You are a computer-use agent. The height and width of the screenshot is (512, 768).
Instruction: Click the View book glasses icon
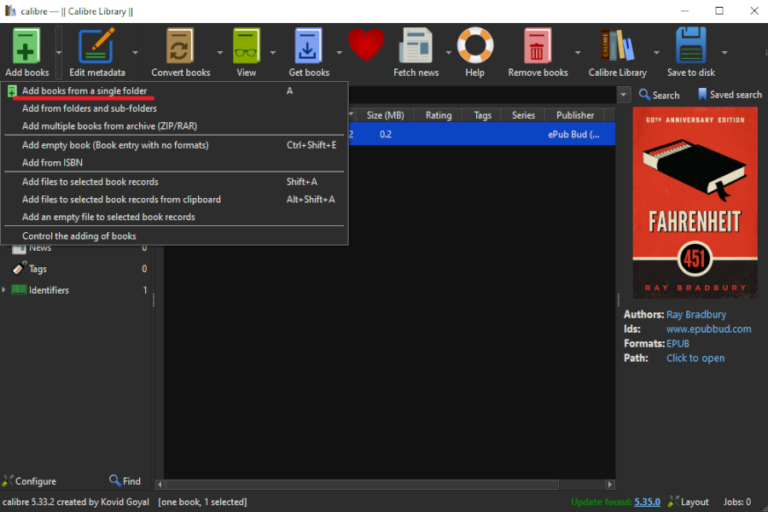pyautogui.click(x=246, y=47)
